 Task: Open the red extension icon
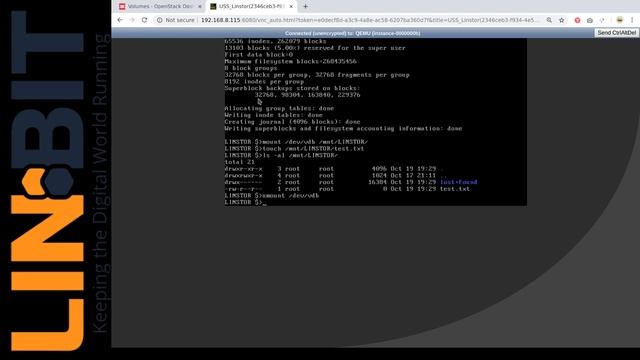tap(577, 20)
